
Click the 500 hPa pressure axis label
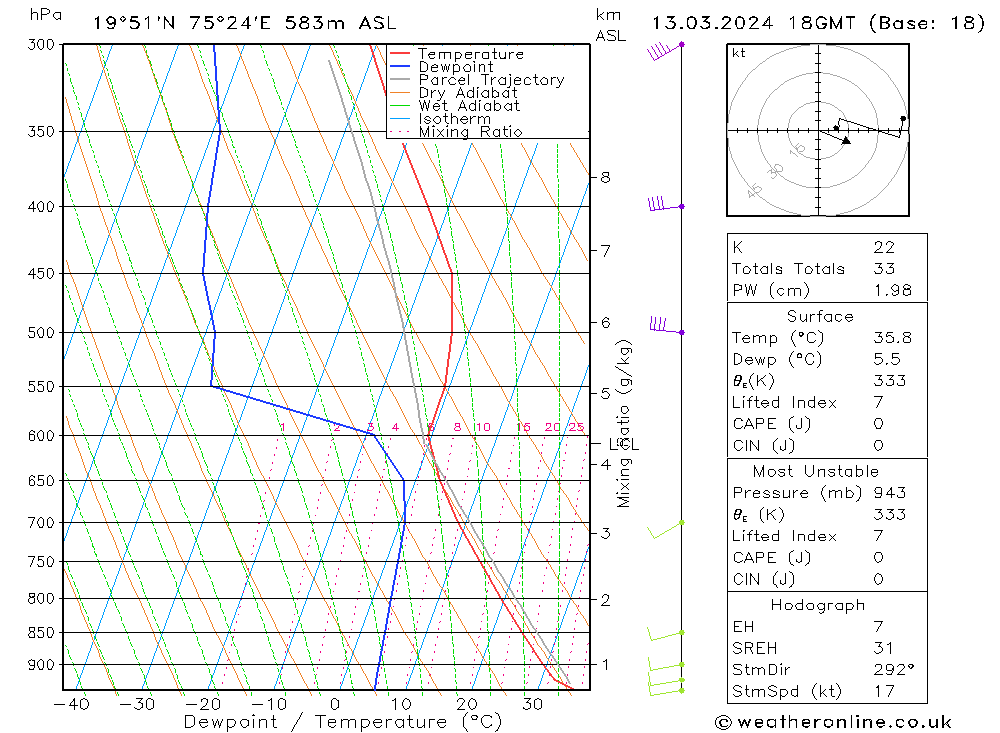pos(41,333)
